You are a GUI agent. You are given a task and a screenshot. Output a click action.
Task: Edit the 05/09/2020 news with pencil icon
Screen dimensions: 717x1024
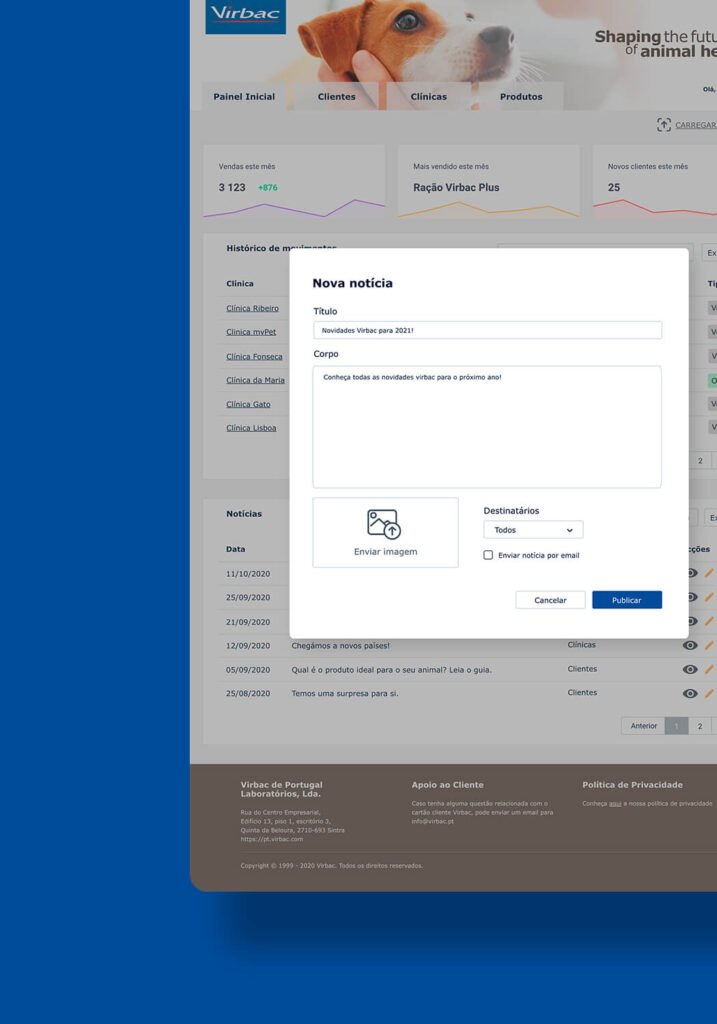709,669
